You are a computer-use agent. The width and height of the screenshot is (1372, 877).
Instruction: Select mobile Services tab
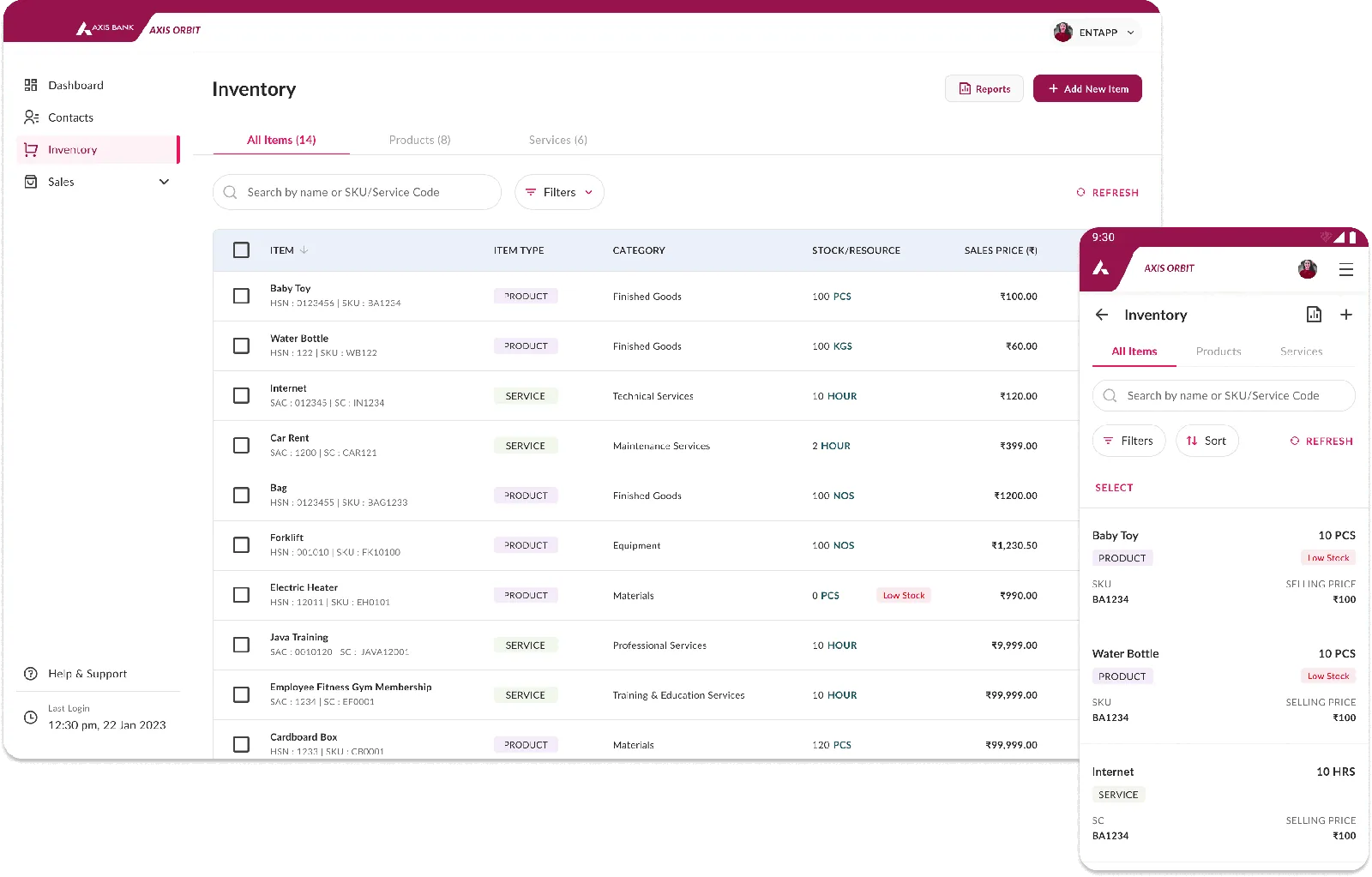click(1301, 351)
